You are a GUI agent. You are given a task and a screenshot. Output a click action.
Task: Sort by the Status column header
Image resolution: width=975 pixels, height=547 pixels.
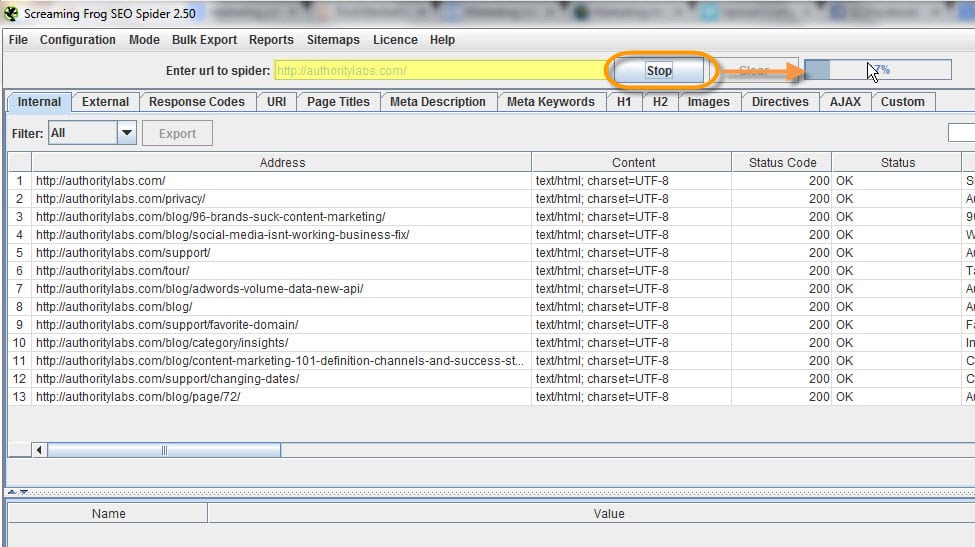pyautogui.click(x=897, y=163)
